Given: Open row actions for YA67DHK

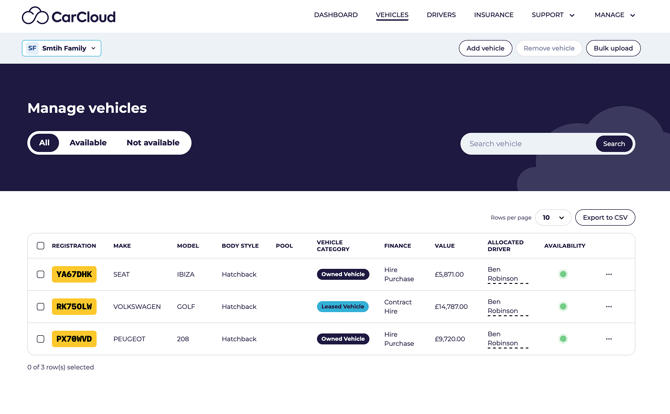Looking at the screenshot, I should tap(609, 274).
